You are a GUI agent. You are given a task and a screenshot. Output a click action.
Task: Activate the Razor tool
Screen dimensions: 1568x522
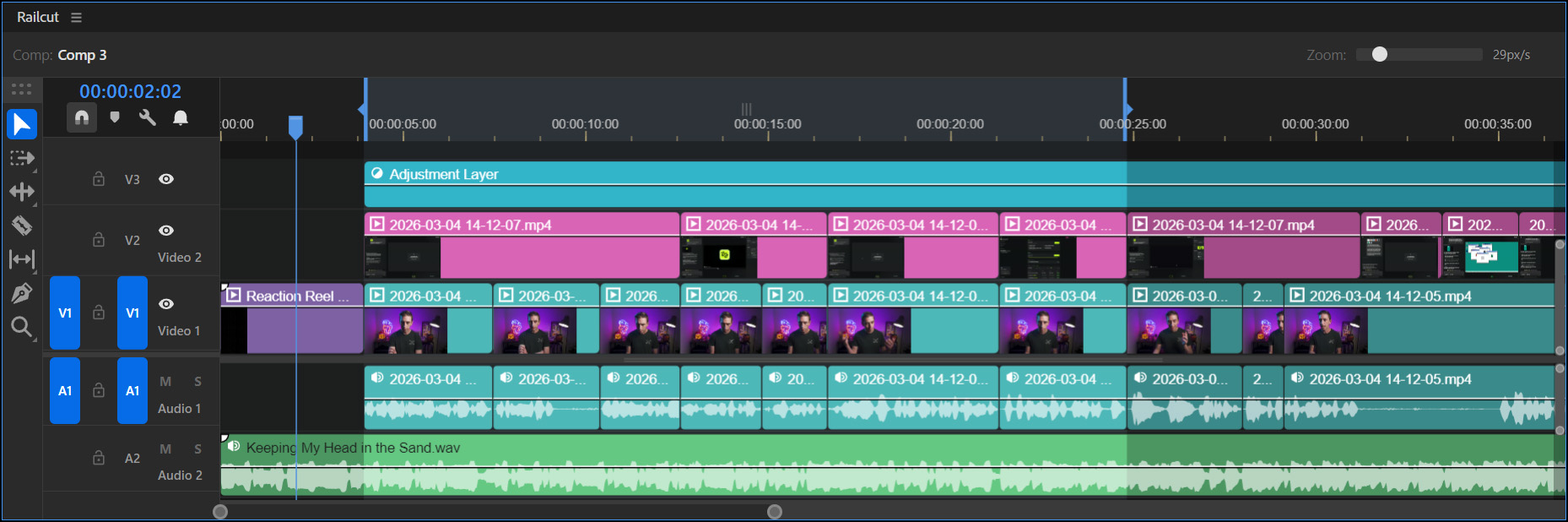tap(22, 226)
